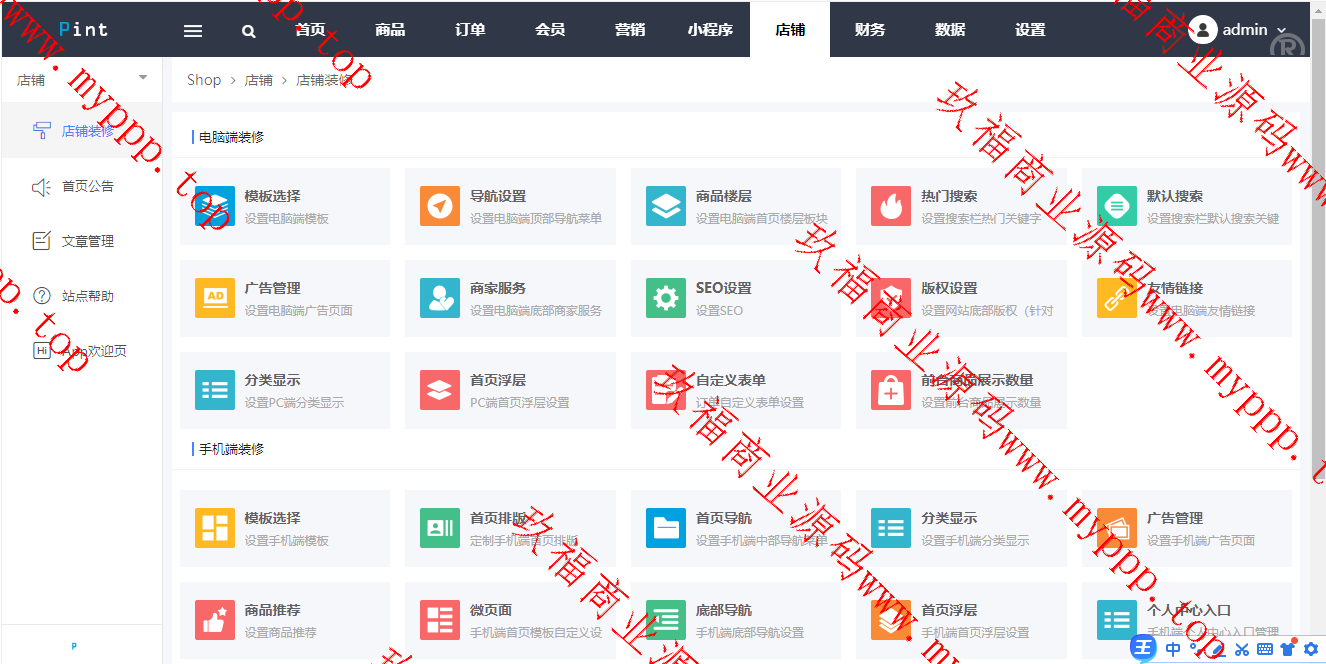This screenshot has width=1326, height=664.
Task: Open the mobile template selection grid icon
Action: click(215, 528)
